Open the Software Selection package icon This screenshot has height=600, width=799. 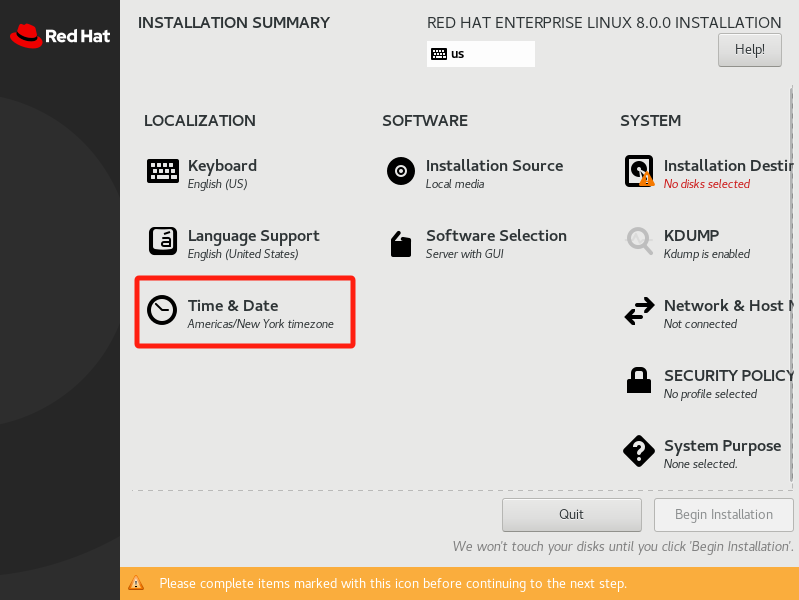coord(401,244)
